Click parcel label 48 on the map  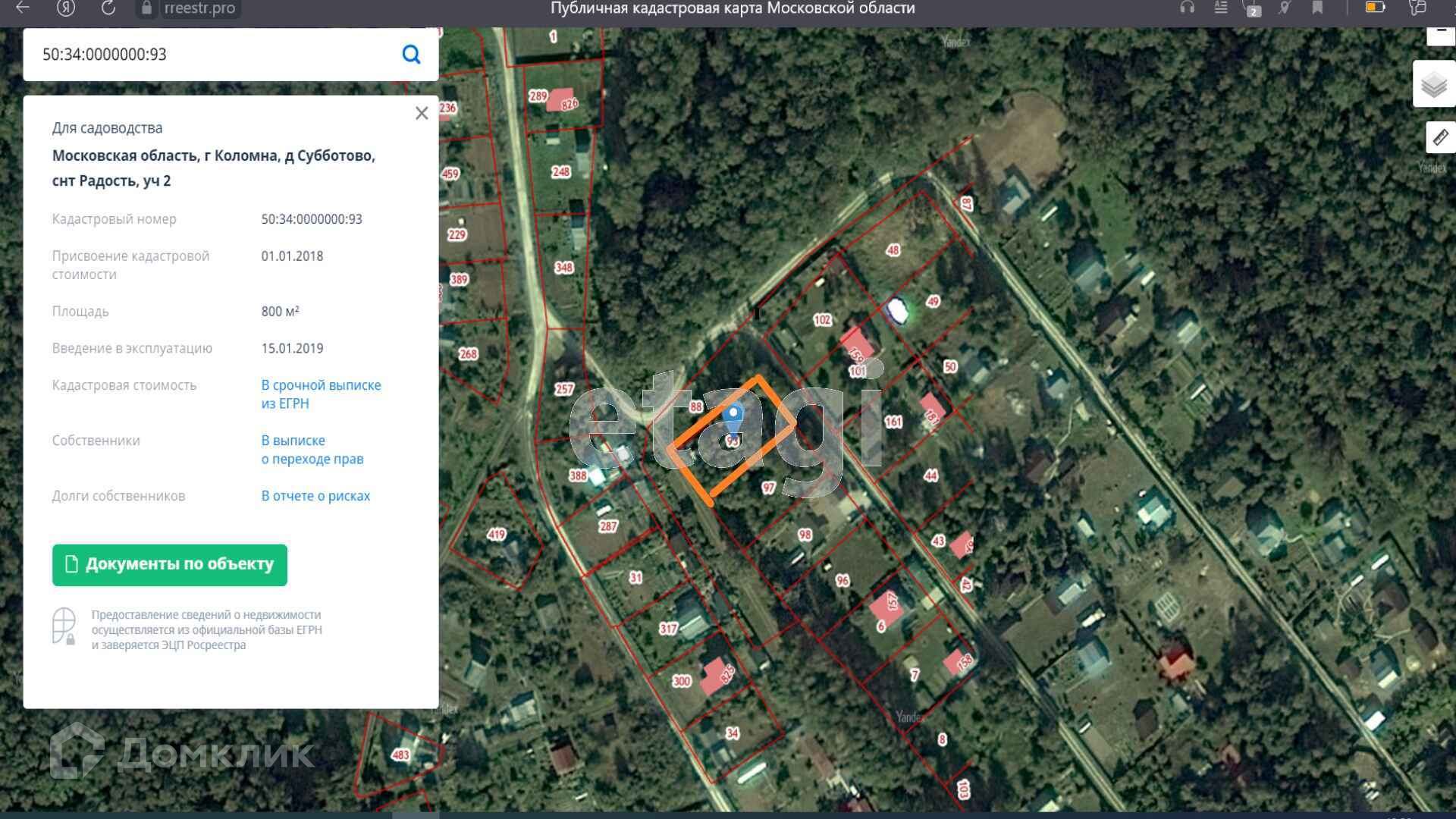(893, 250)
